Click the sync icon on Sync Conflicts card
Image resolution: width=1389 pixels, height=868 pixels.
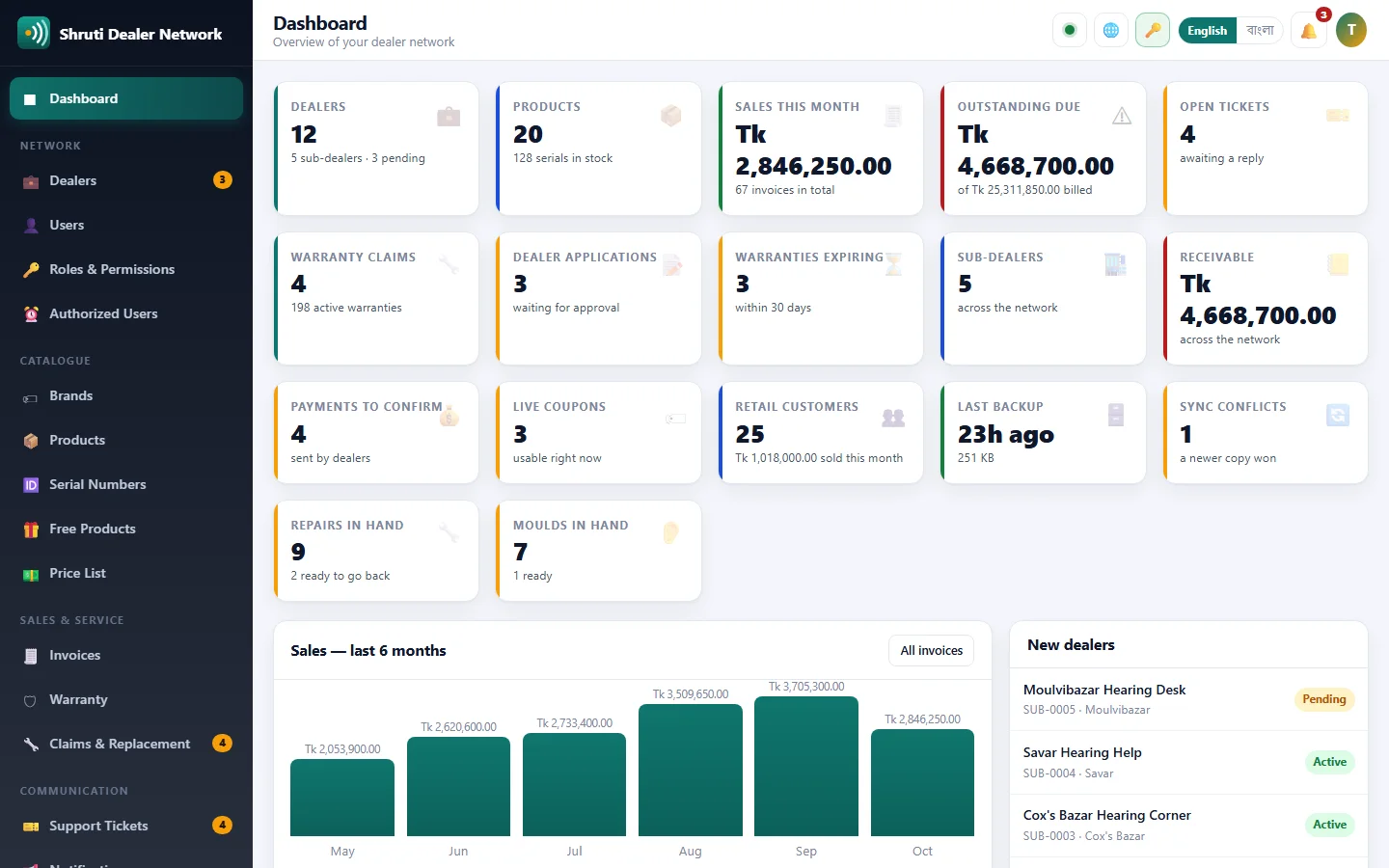click(1338, 416)
